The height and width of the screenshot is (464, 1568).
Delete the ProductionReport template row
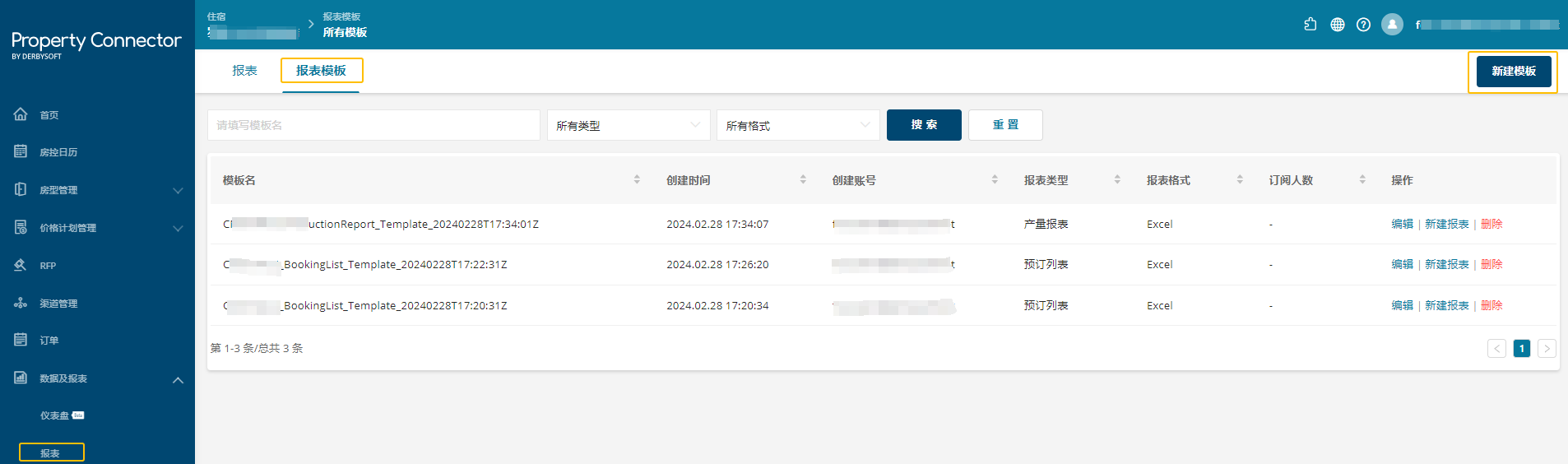click(1491, 224)
